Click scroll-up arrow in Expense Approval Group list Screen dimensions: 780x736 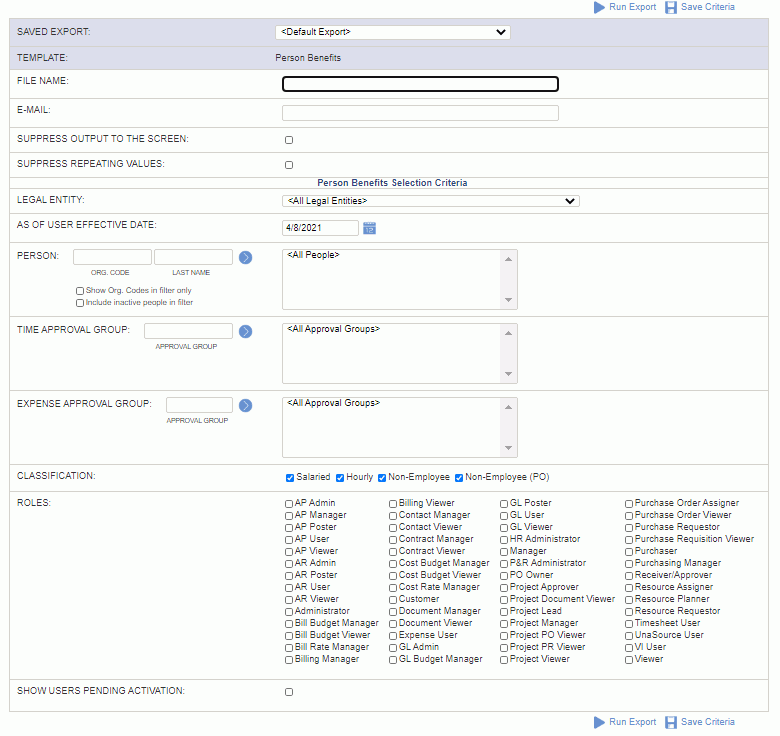[x=508, y=407]
